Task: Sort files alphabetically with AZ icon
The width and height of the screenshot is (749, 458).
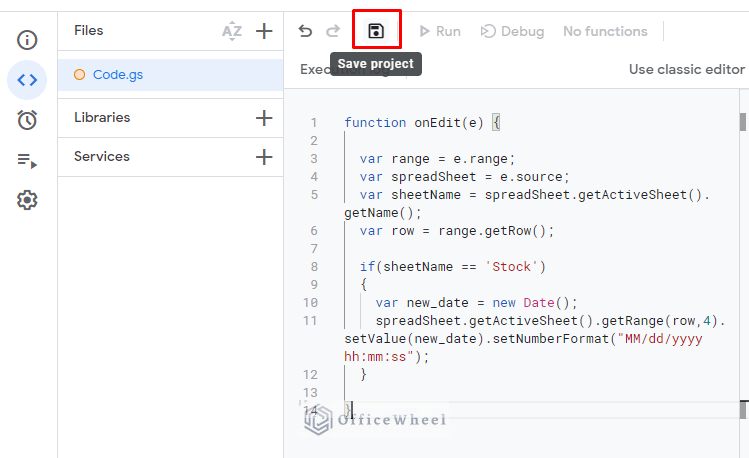Action: (232, 31)
